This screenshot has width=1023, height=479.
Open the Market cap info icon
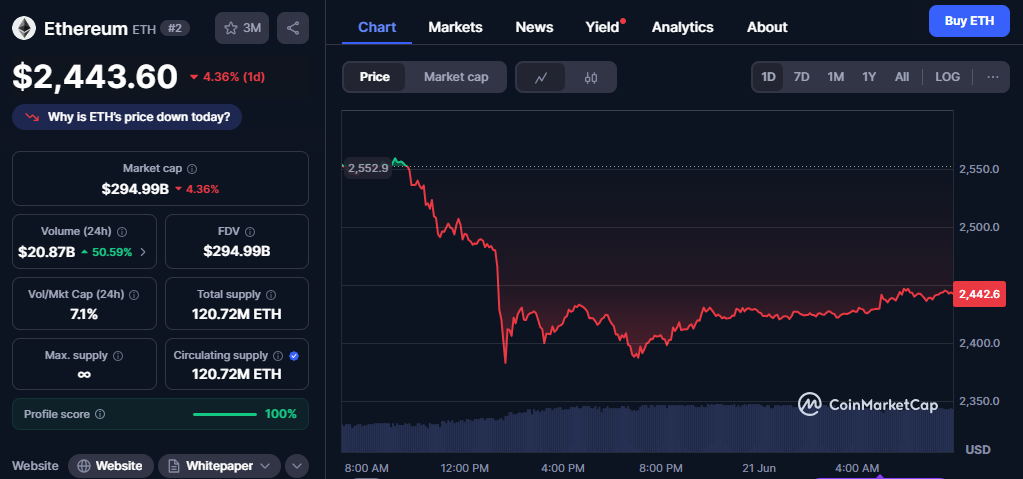[x=192, y=168]
